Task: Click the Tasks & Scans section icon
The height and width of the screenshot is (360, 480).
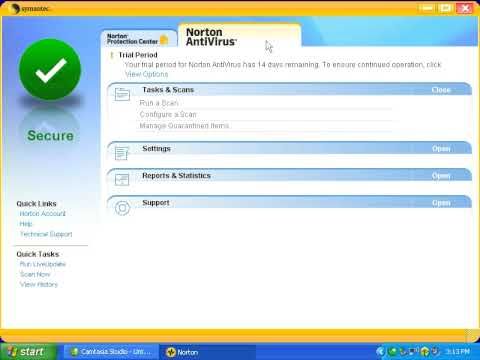Action: [122, 94]
